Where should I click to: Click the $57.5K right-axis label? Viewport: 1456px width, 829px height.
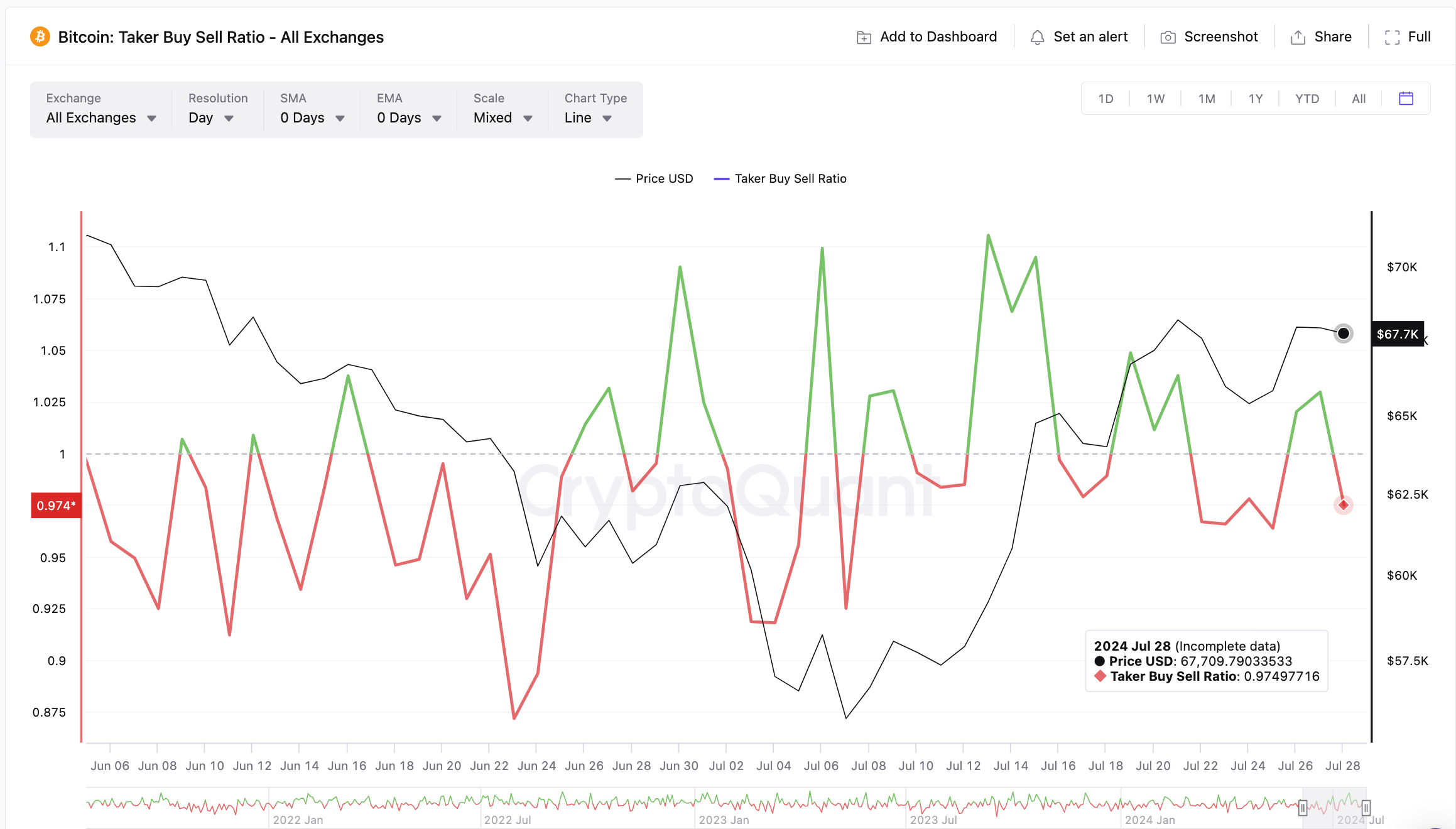(x=1408, y=661)
